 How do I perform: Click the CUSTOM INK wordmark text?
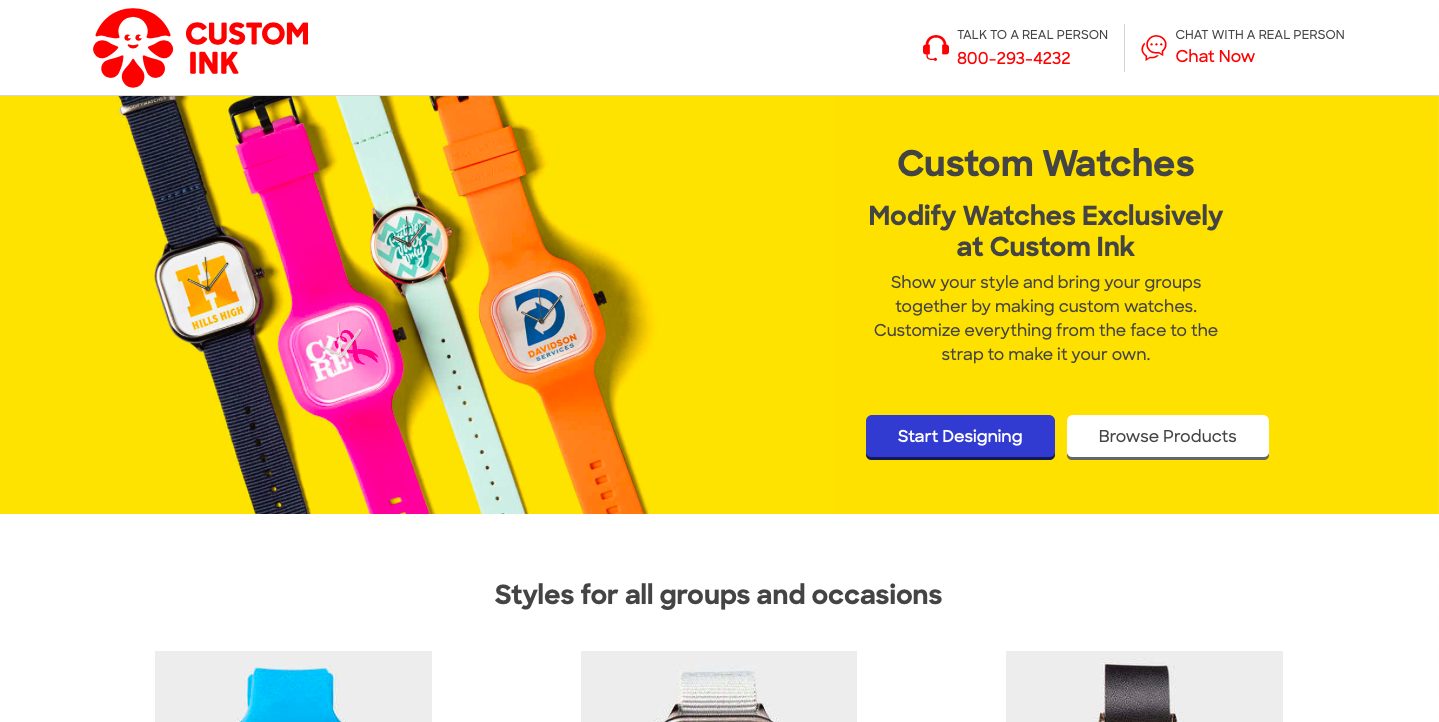point(247,48)
